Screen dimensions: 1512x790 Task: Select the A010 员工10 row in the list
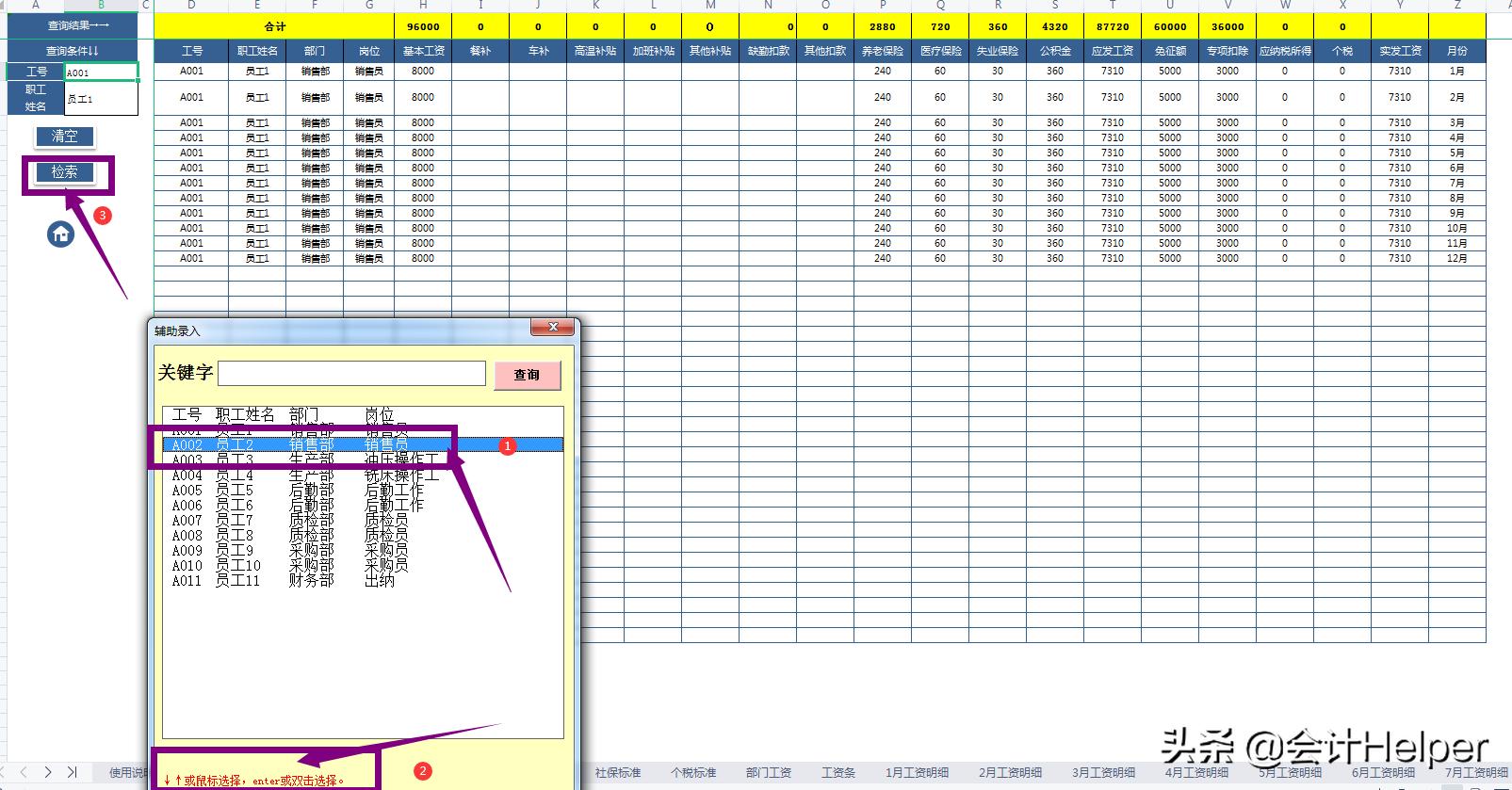(x=363, y=565)
